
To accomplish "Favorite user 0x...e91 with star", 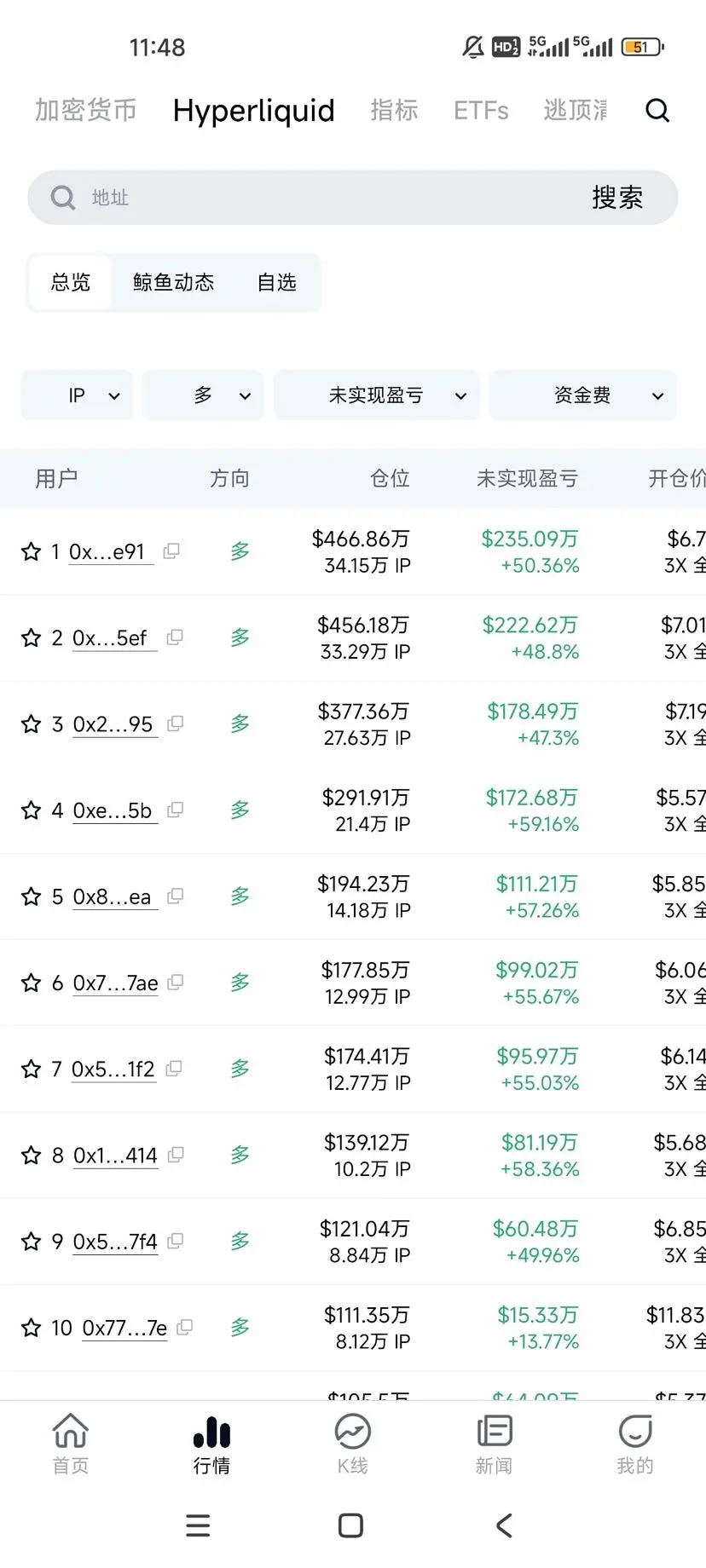I will click(x=32, y=551).
